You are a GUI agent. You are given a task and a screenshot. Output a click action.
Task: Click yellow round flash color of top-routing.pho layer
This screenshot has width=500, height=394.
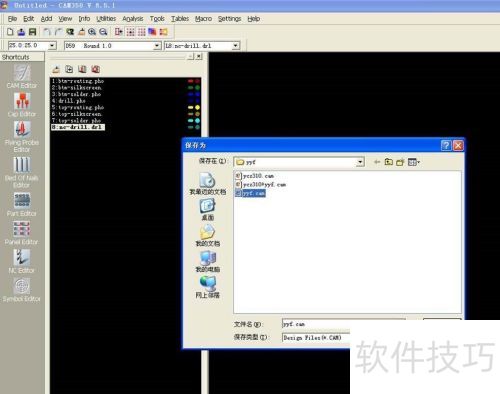(x=197, y=107)
